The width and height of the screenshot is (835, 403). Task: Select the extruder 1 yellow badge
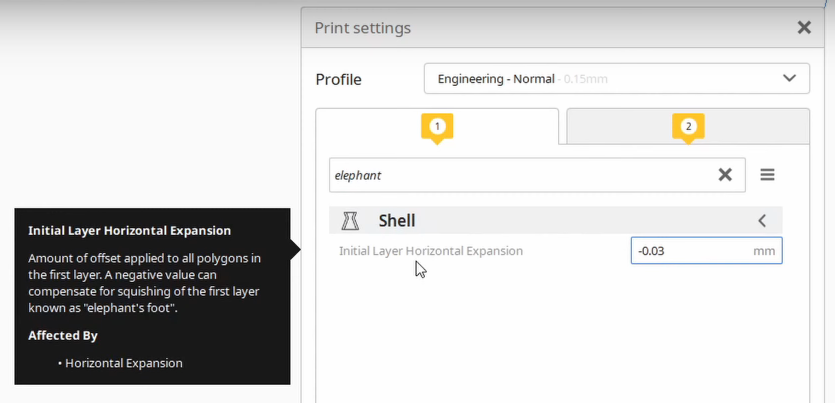point(437,128)
